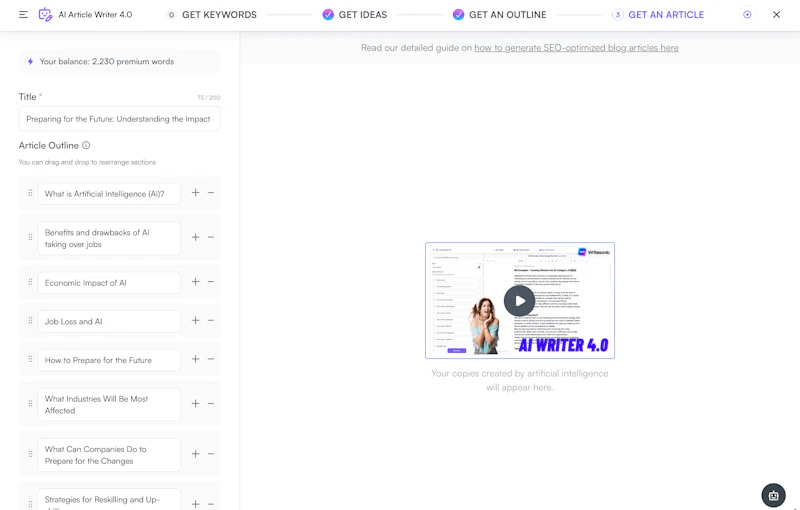Click the Get Keywords step number icon

pyautogui.click(x=171, y=15)
